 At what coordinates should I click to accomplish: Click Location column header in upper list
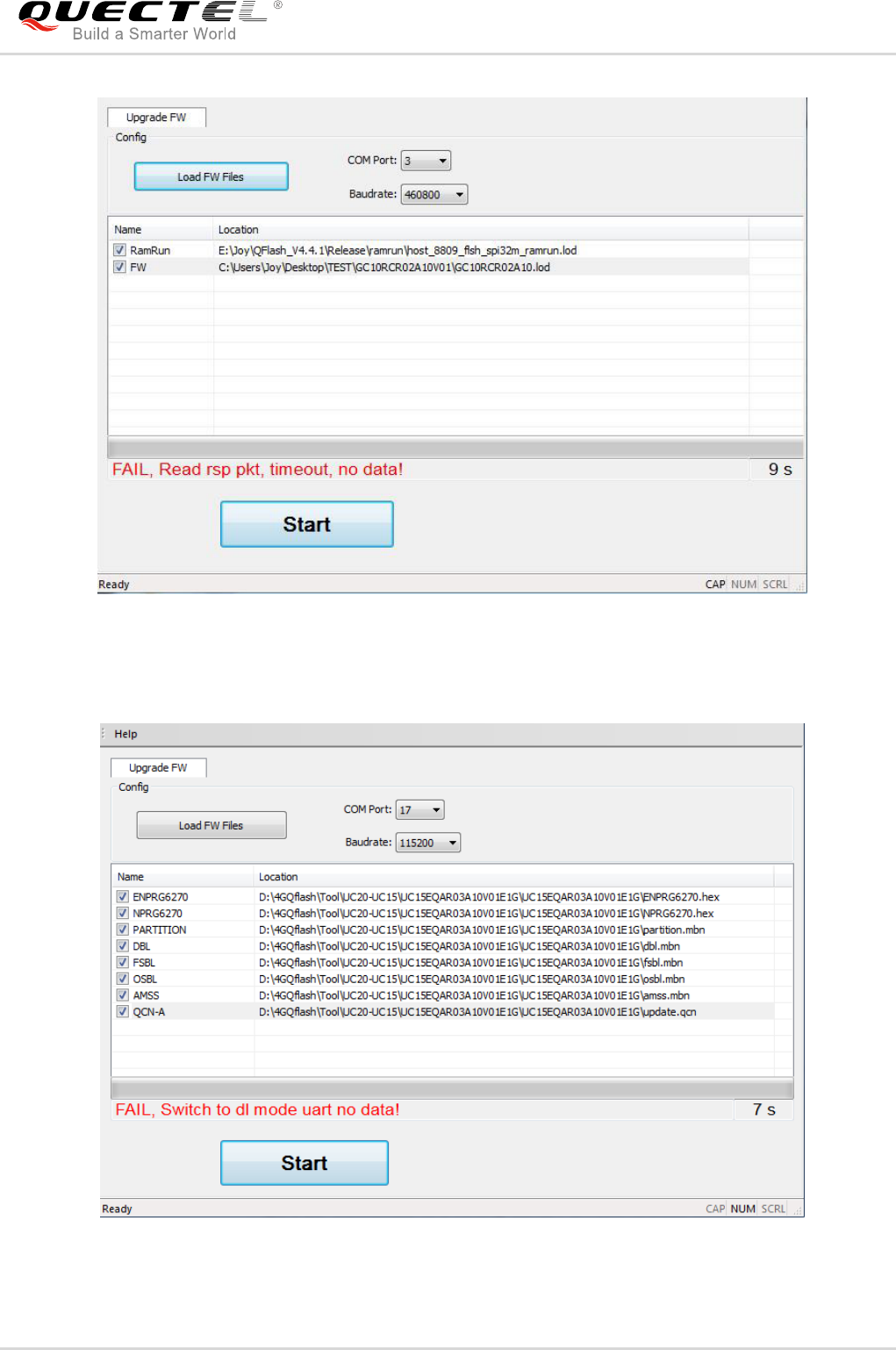coord(481,230)
